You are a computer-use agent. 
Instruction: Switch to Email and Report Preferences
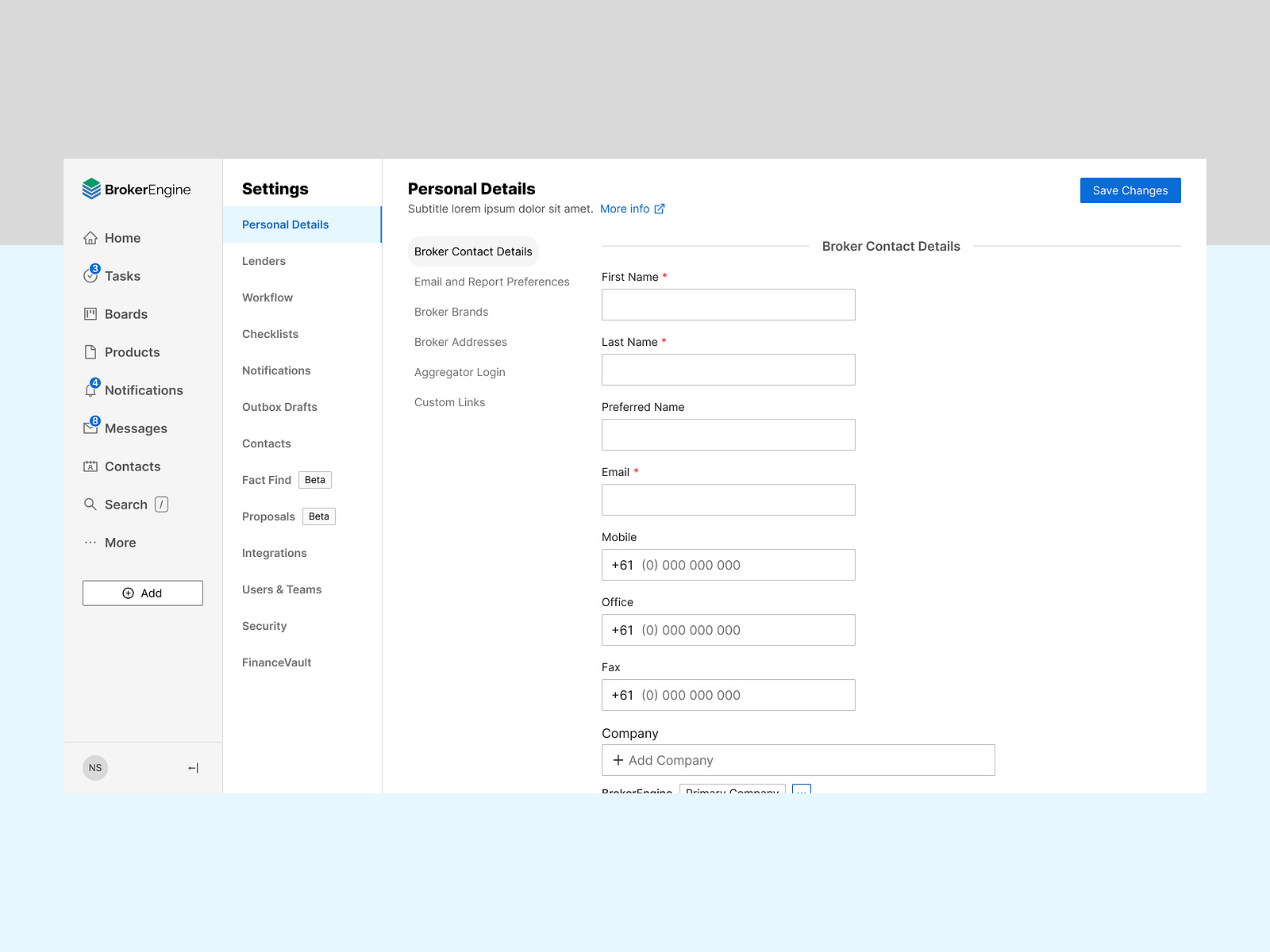[x=491, y=282]
